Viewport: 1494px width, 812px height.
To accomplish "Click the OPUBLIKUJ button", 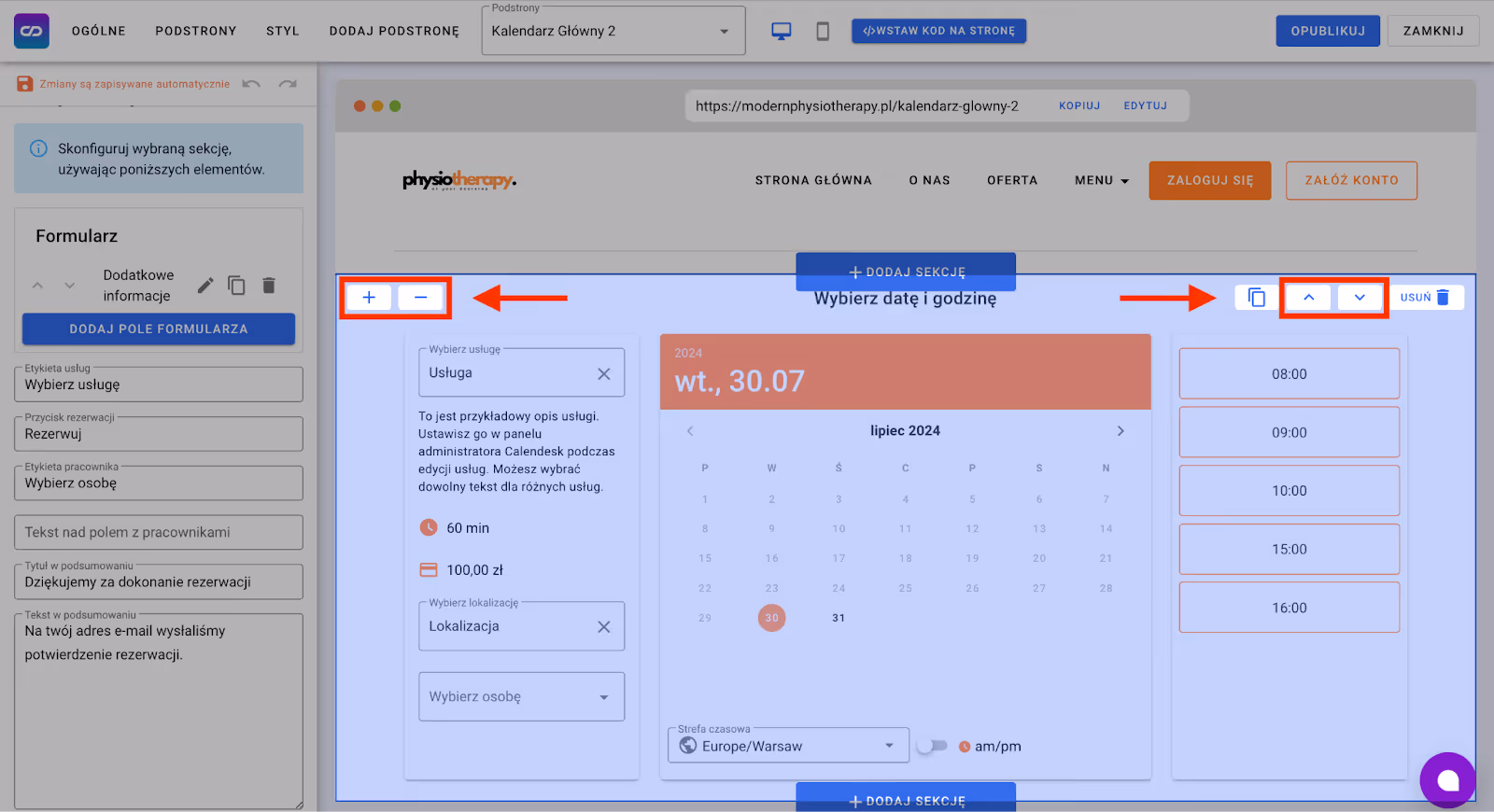I will (1327, 31).
